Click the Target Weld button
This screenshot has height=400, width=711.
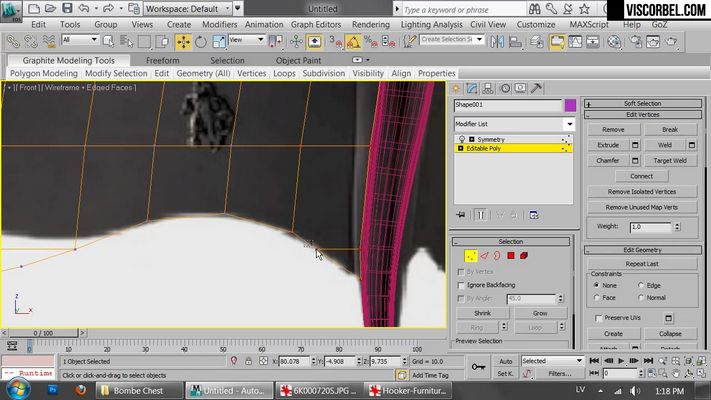click(x=670, y=161)
